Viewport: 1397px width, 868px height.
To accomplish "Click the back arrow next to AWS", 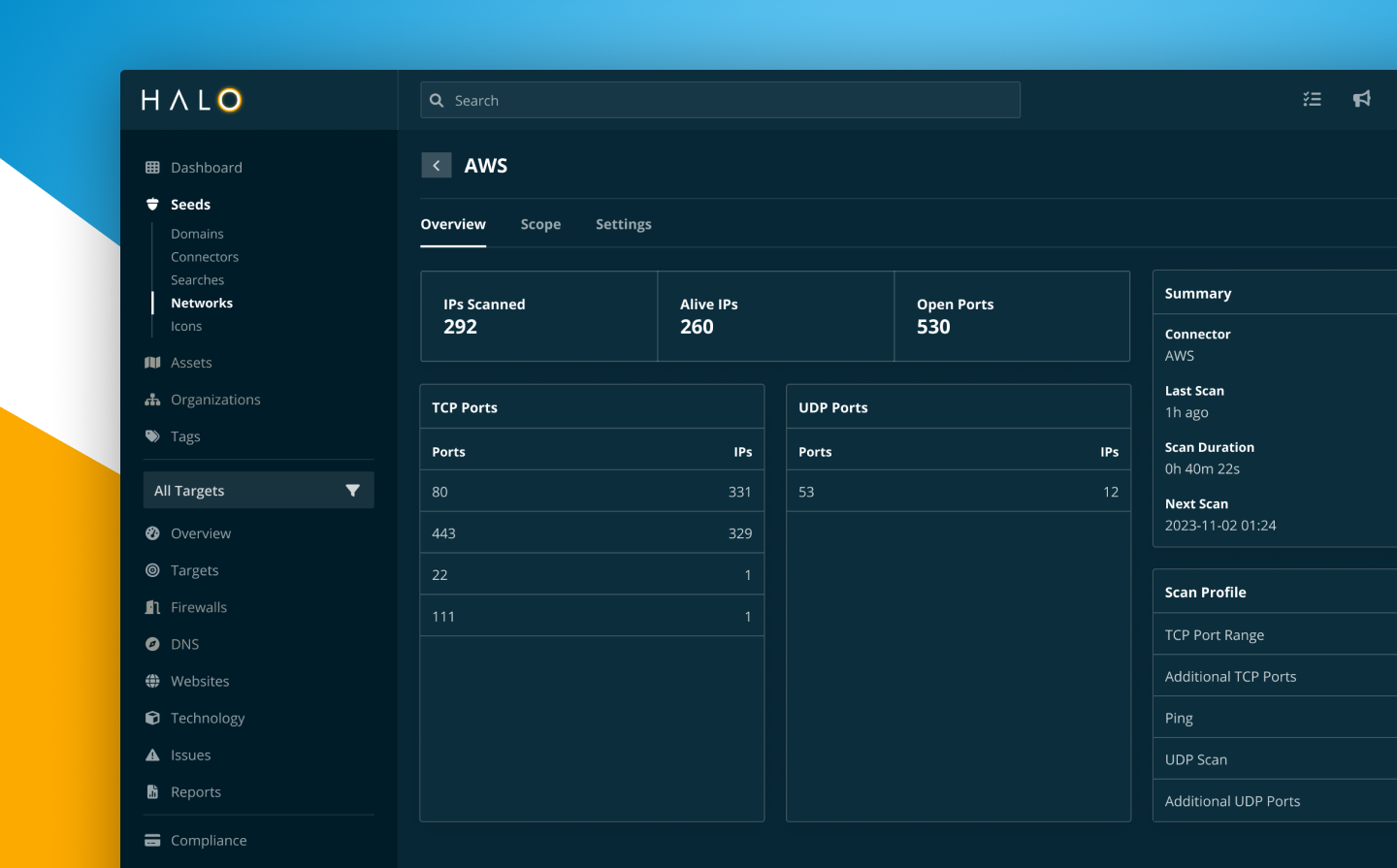I will 437,165.
